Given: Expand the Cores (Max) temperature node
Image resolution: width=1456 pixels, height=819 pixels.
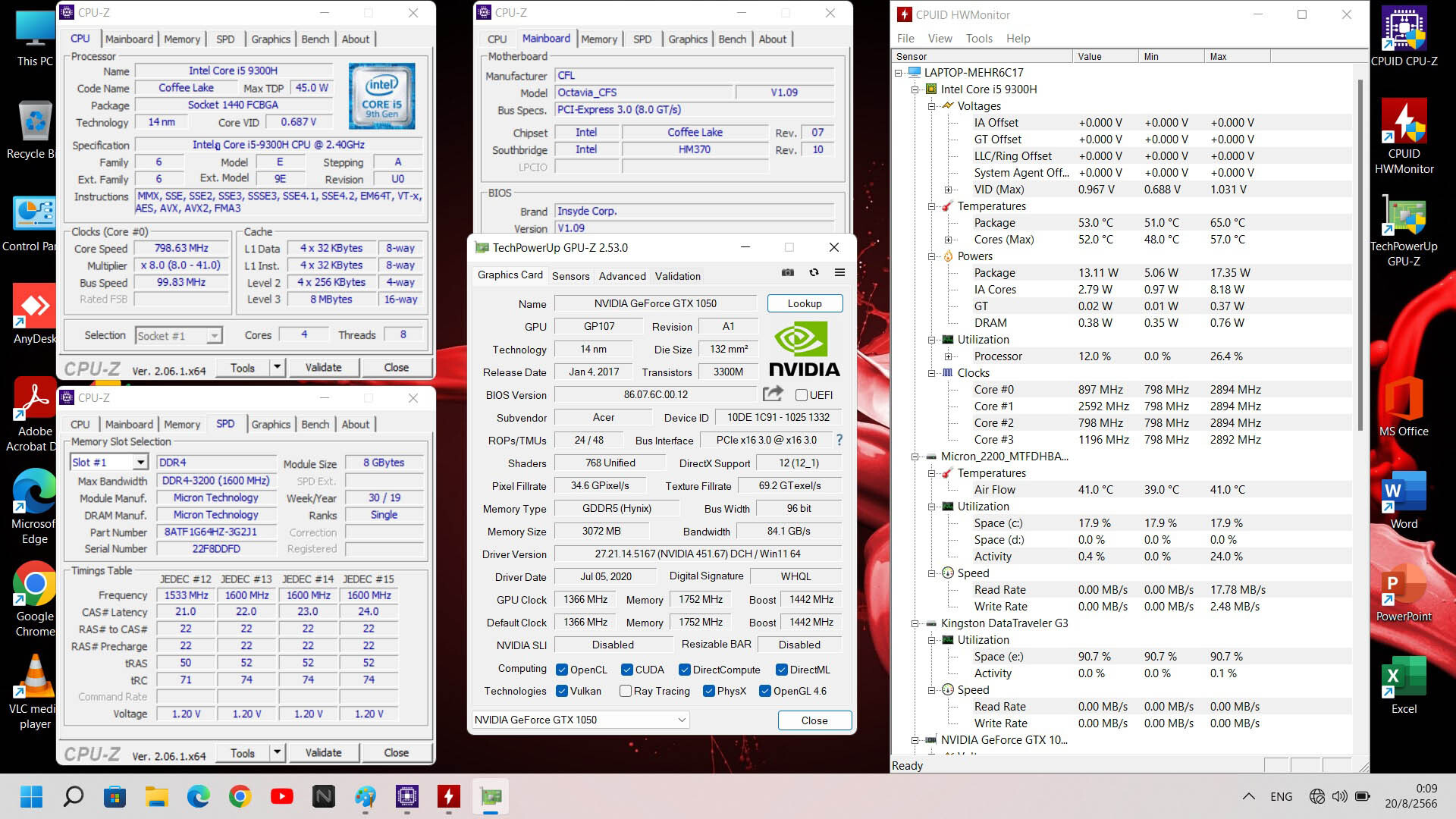Looking at the screenshot, I should [x=948, y=240].
